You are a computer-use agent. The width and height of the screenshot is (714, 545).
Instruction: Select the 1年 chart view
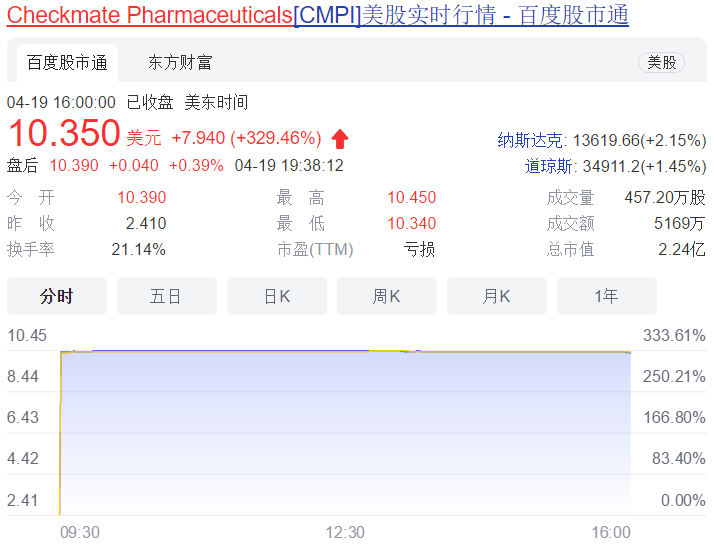tap(607, 296)
